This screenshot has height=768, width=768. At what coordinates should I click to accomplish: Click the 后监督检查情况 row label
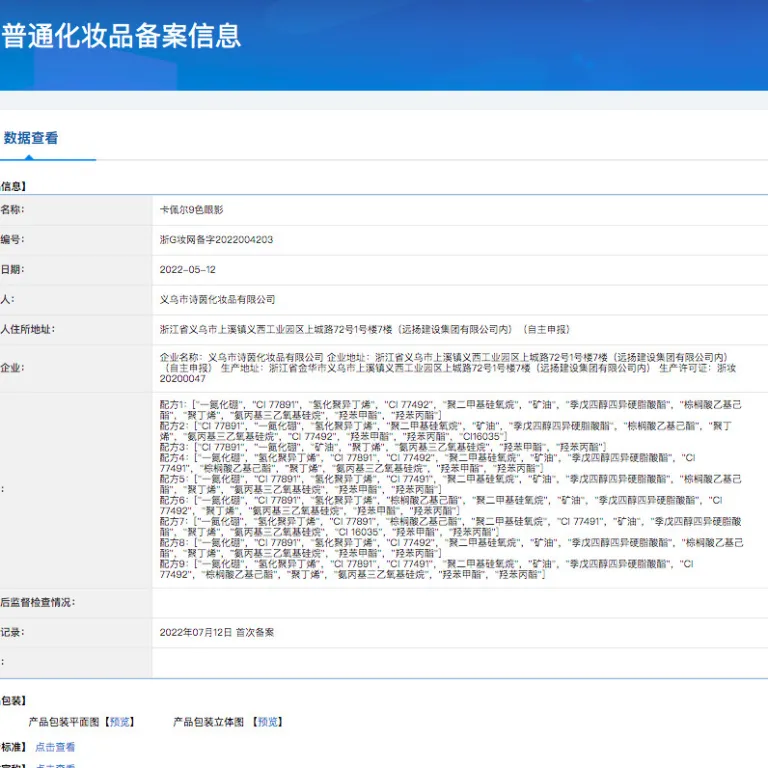[38, 602]
